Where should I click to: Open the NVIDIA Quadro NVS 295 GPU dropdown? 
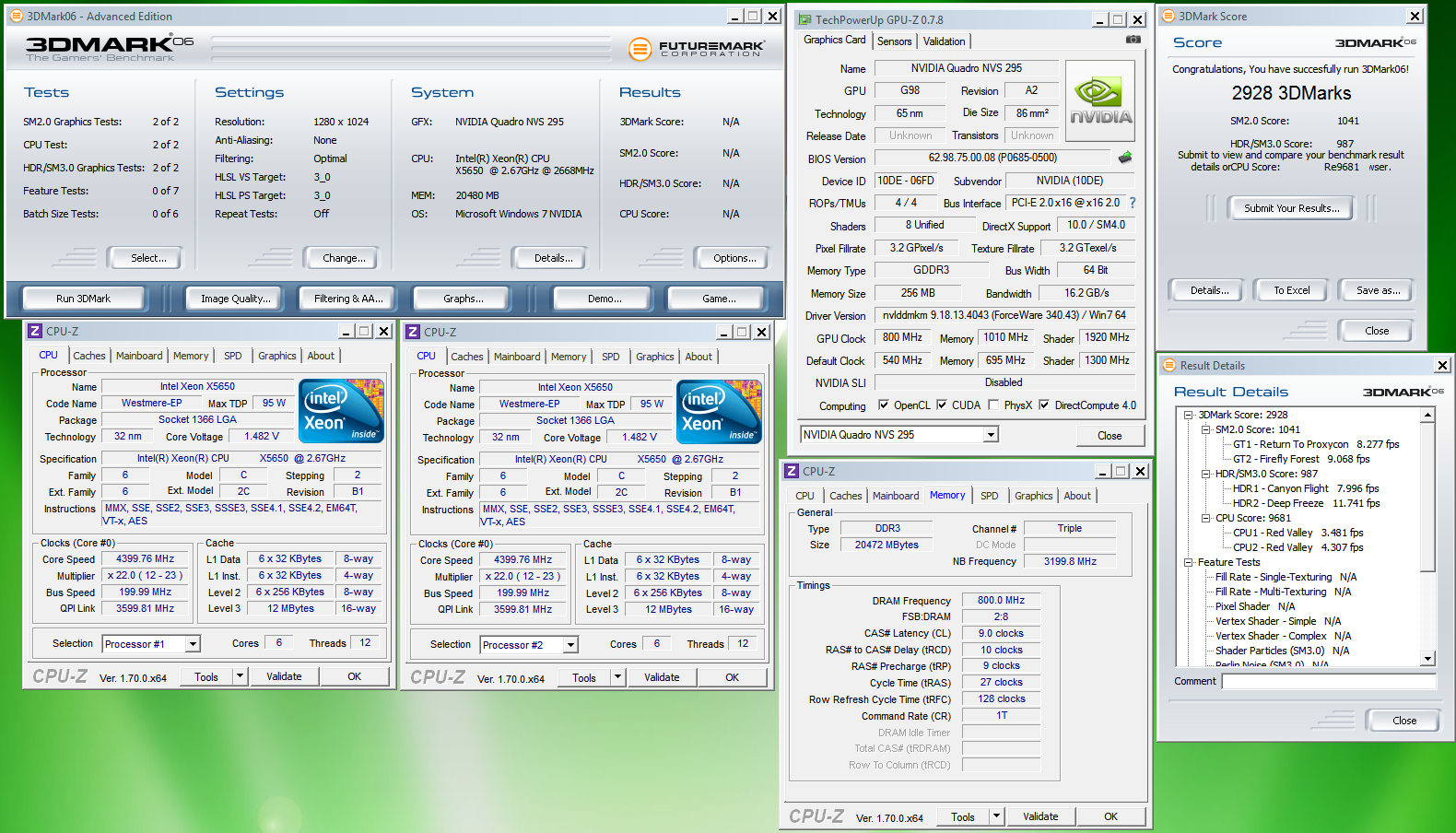[x=992, y=434]
